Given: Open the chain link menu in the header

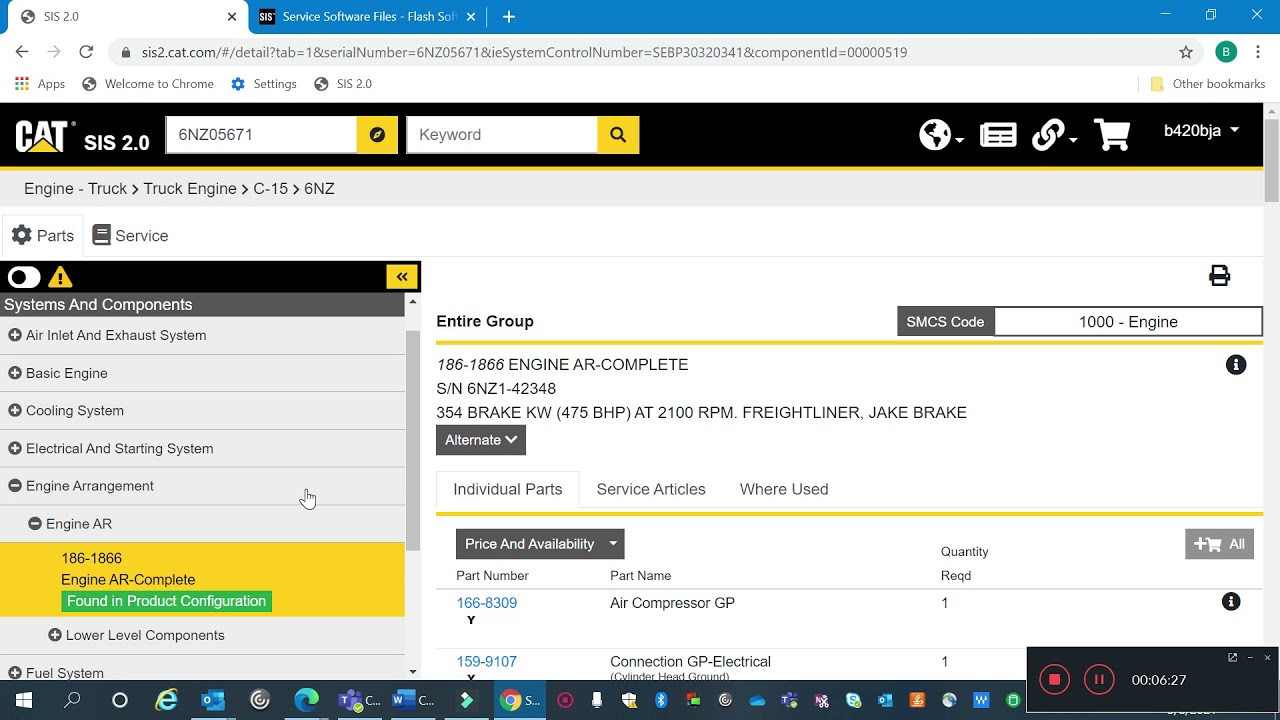Looking at the screenshot, I should pos(1054,135).
